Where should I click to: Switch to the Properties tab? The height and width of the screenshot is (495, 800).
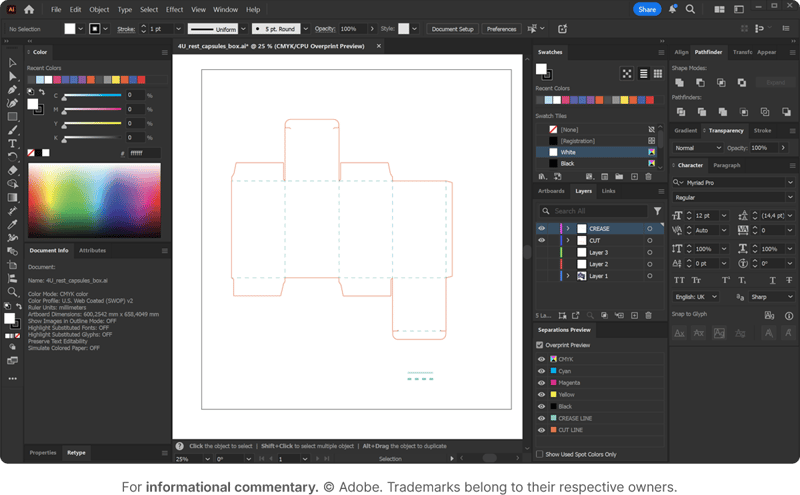43,453
